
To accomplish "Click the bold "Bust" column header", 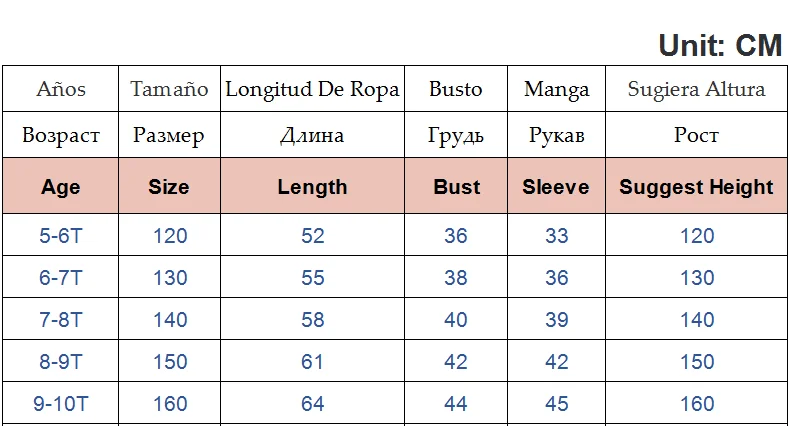I will 456,187.
